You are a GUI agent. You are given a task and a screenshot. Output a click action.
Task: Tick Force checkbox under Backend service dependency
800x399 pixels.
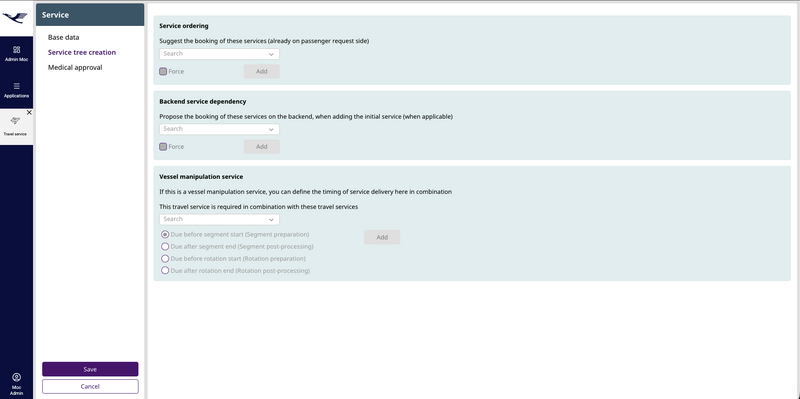click(163, 146)
